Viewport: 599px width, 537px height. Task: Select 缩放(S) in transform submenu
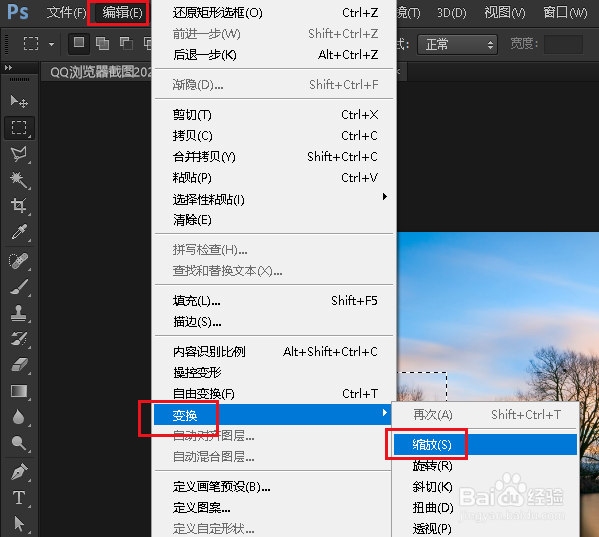coord(485,445)
